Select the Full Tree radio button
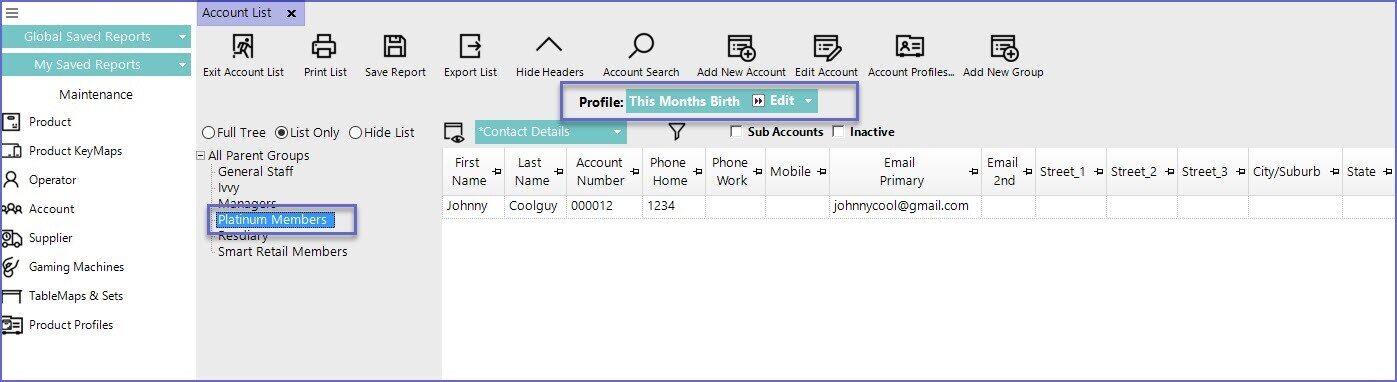 208,132
